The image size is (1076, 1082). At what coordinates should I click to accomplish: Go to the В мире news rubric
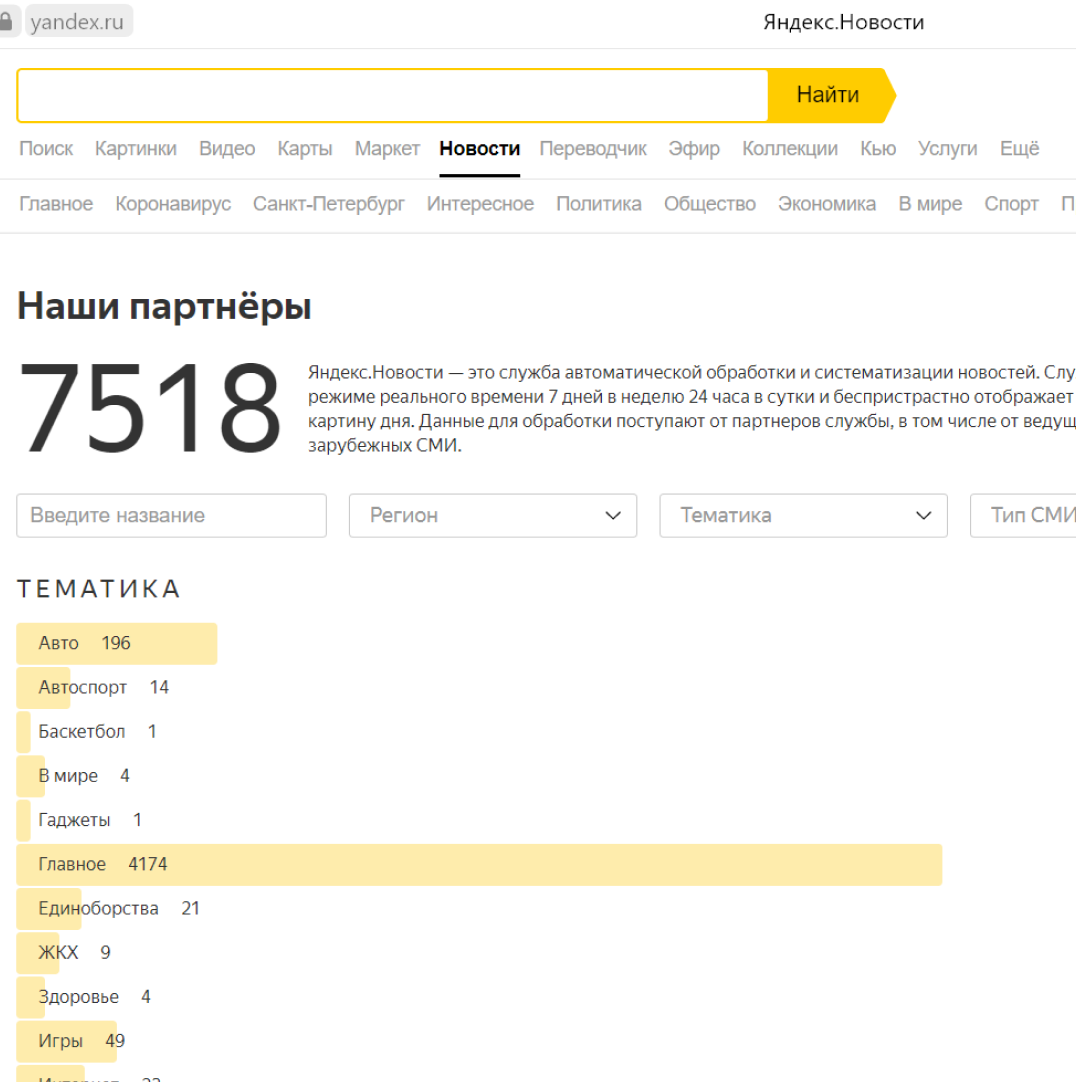click(x=930, y=204)
